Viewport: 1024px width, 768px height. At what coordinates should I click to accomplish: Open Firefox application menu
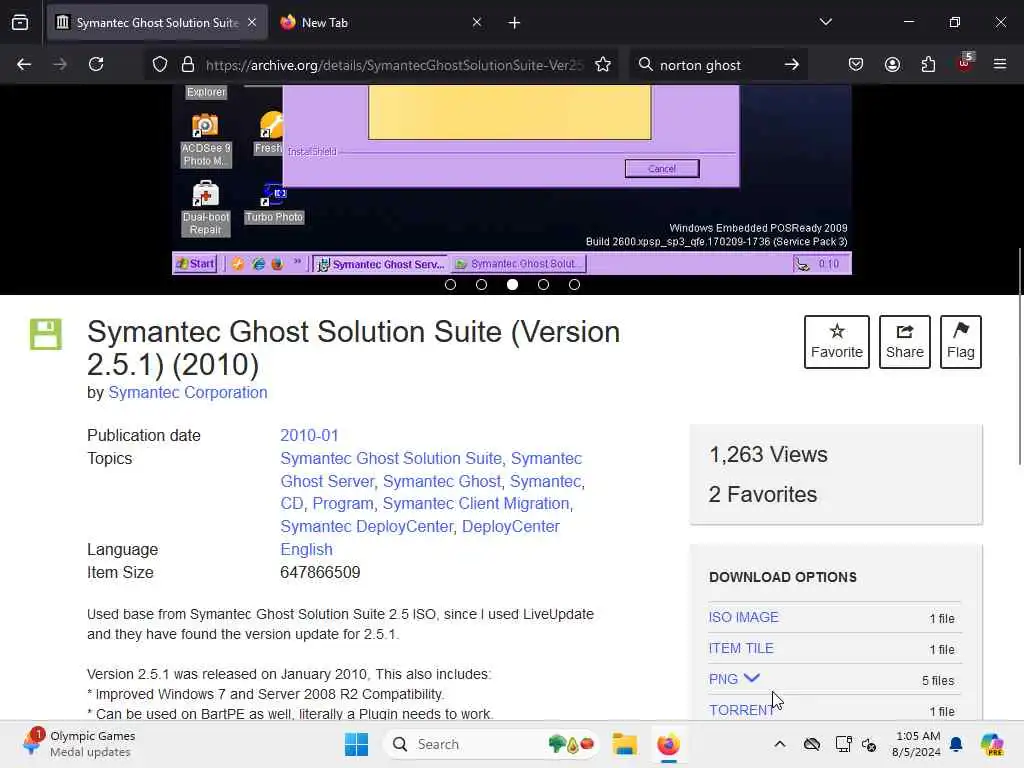pos(1000,64)
